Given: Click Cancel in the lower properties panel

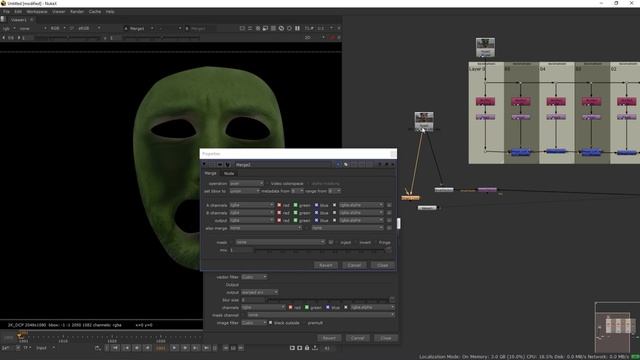Looking at the screenshot, I should pos(357,338).
